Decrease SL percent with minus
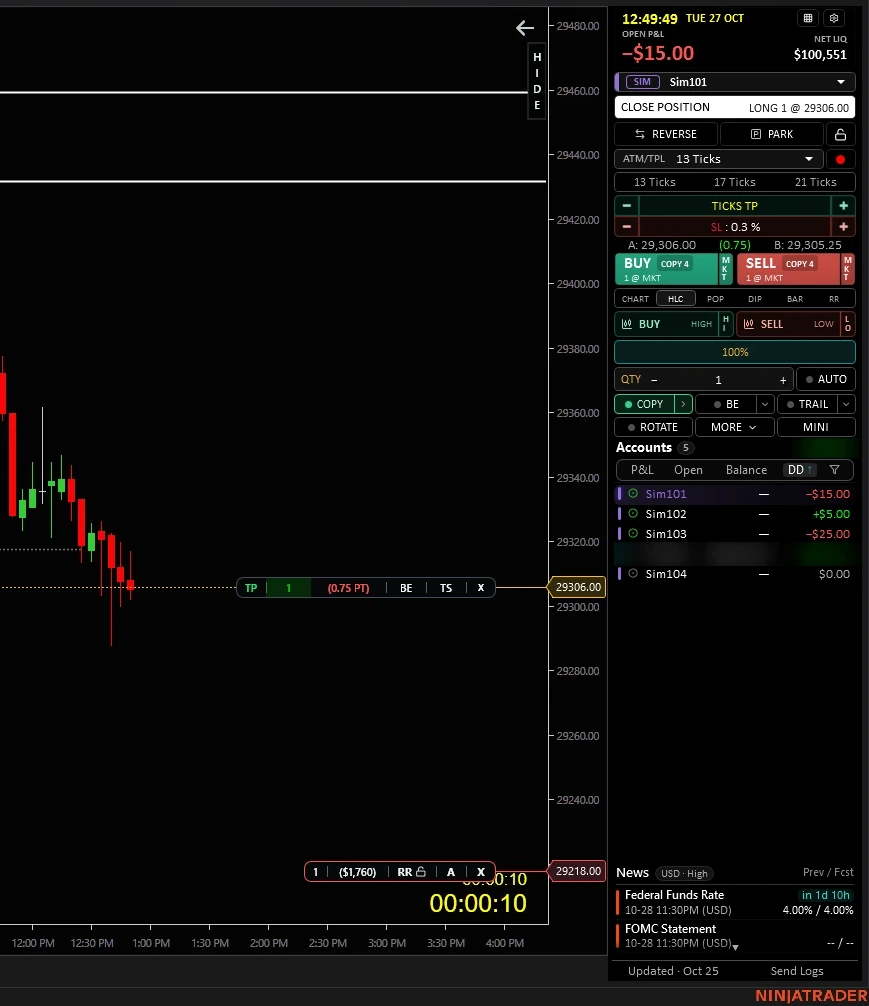869x1006 pixels. point(626,227)
